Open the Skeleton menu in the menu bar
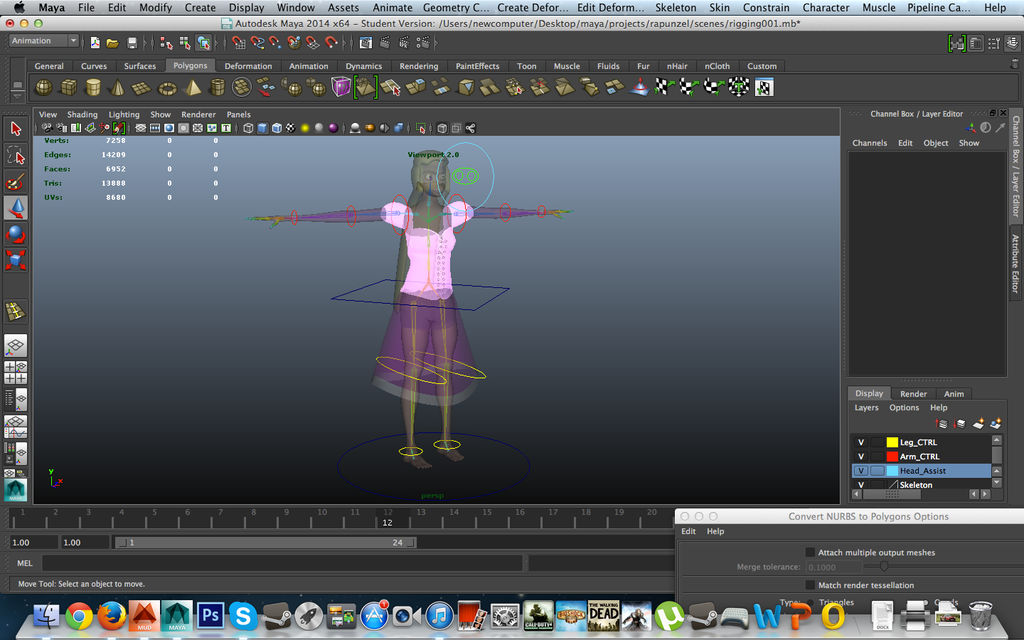The image size is (1024, 640). coord(676,7)
